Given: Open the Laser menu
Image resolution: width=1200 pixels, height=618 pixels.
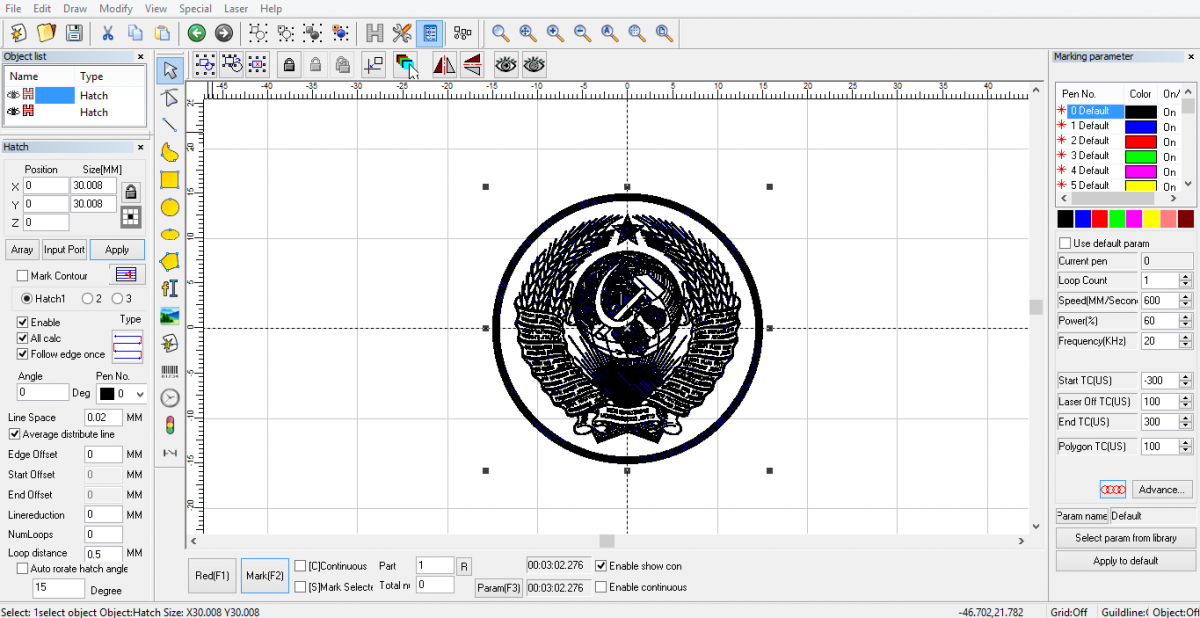Looking at the screenshot, I should 236,8.
